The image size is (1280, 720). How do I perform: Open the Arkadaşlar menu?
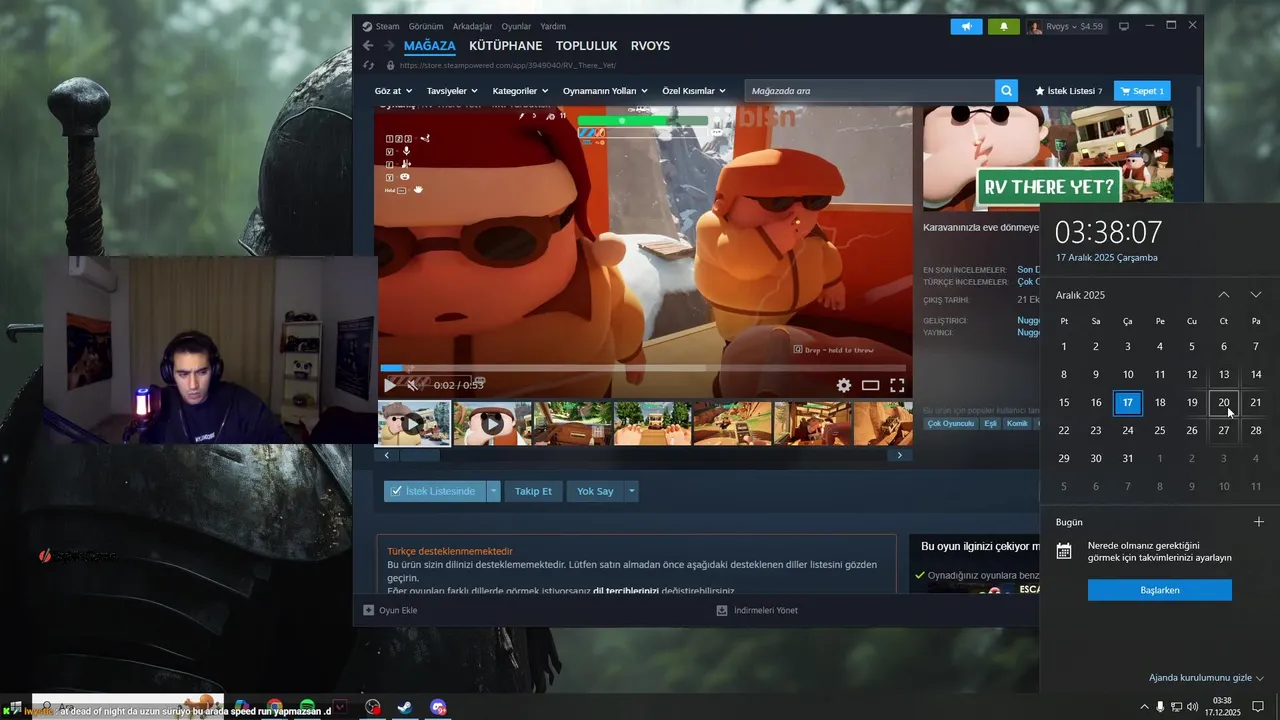472,27
